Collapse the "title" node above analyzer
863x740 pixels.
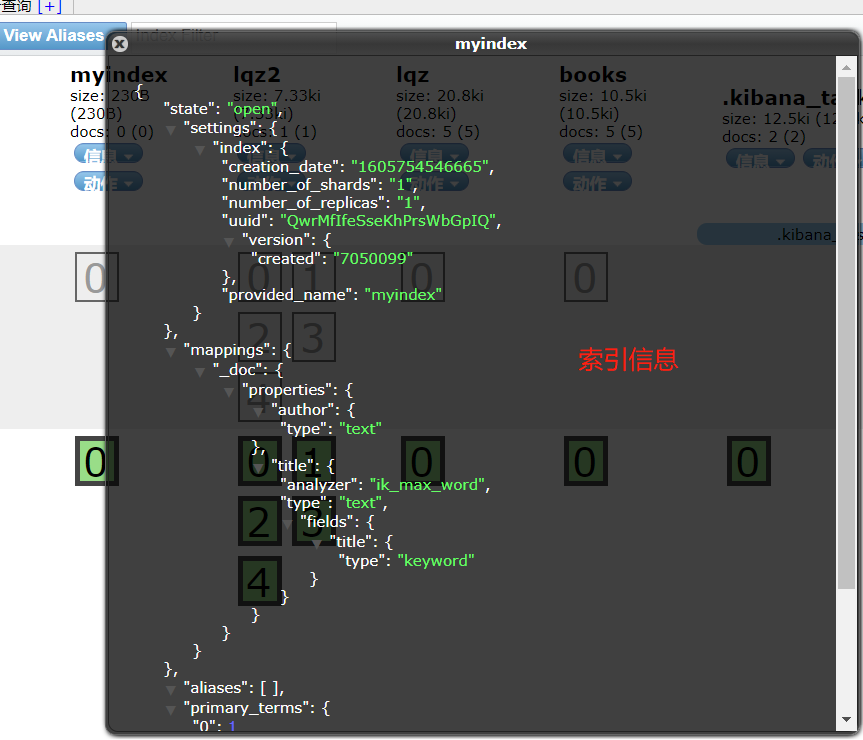pyautogui.click(x=259, y=468)
